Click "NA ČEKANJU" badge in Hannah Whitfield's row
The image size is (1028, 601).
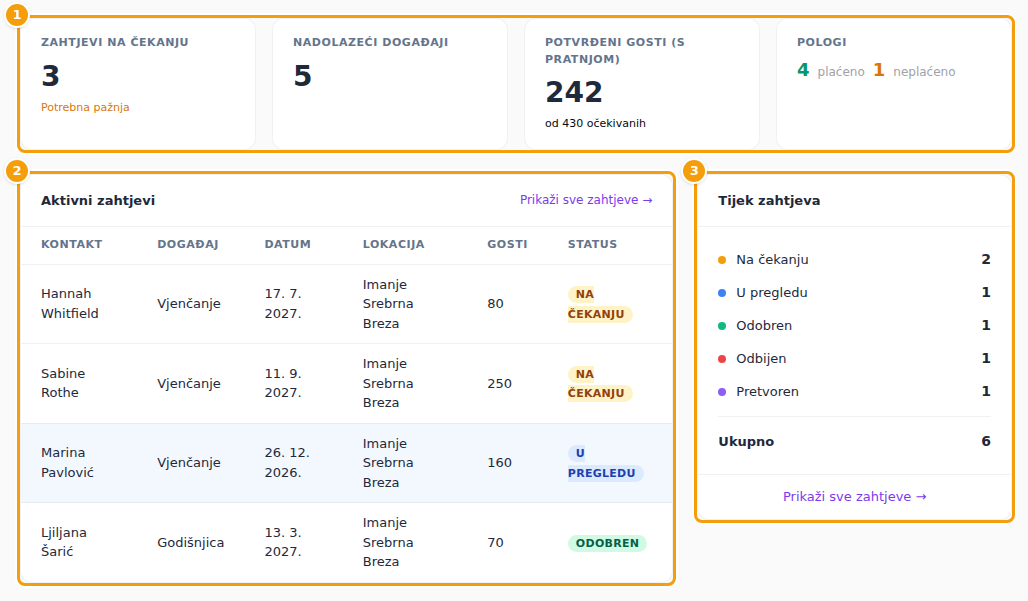[599, 304]
